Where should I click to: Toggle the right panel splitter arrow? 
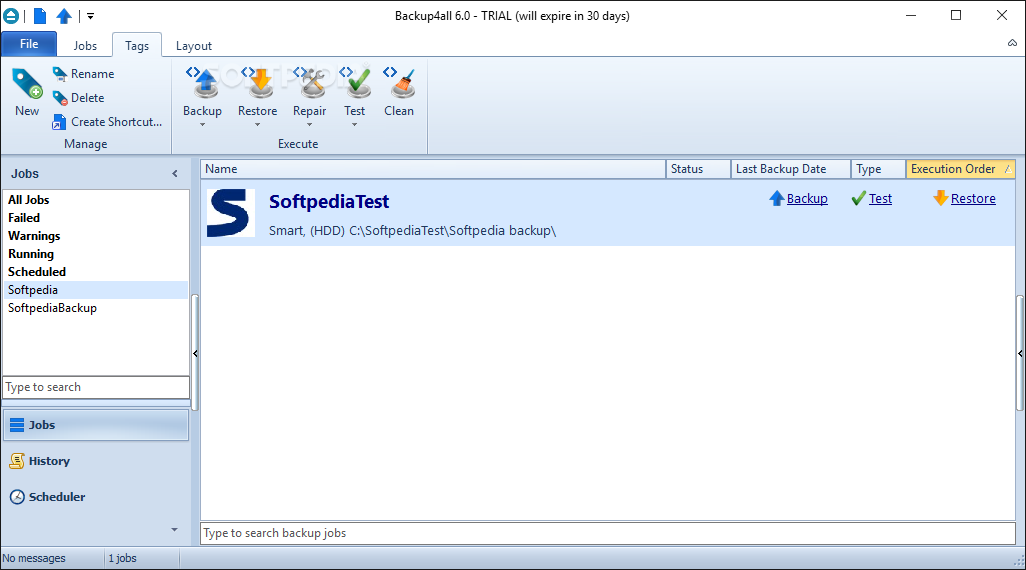coord(1020,353)
